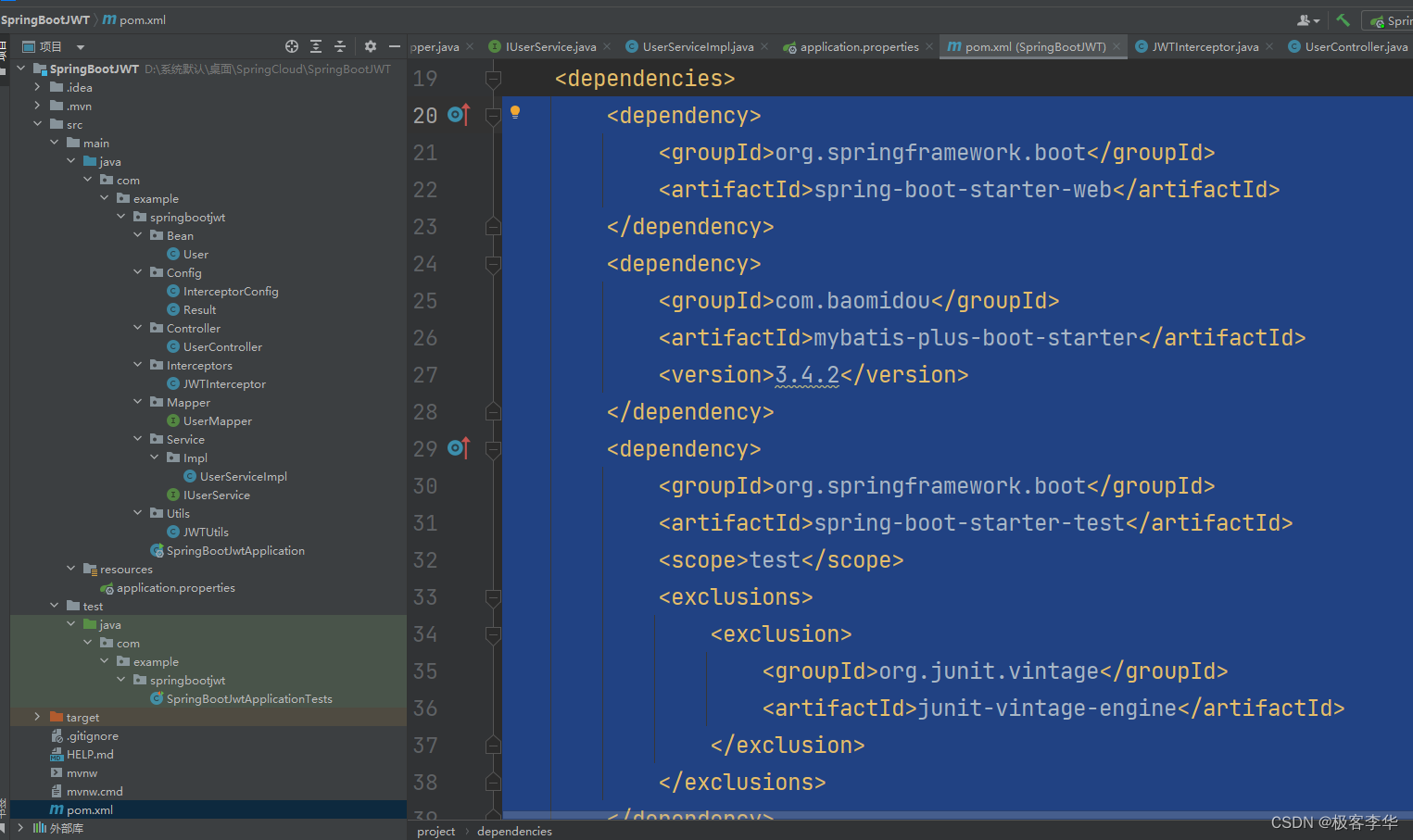Select the mvnw file
1413x840 pixels.
click(x=82, y=772)
